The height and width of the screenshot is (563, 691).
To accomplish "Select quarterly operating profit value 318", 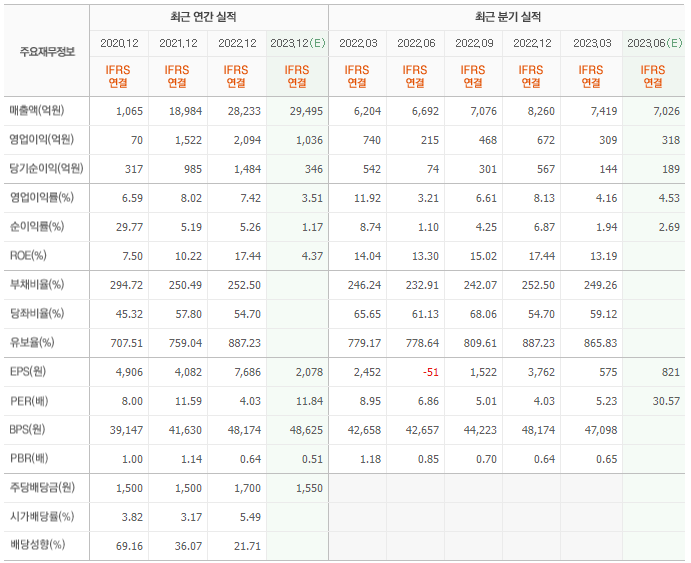I will click(671, 140).
